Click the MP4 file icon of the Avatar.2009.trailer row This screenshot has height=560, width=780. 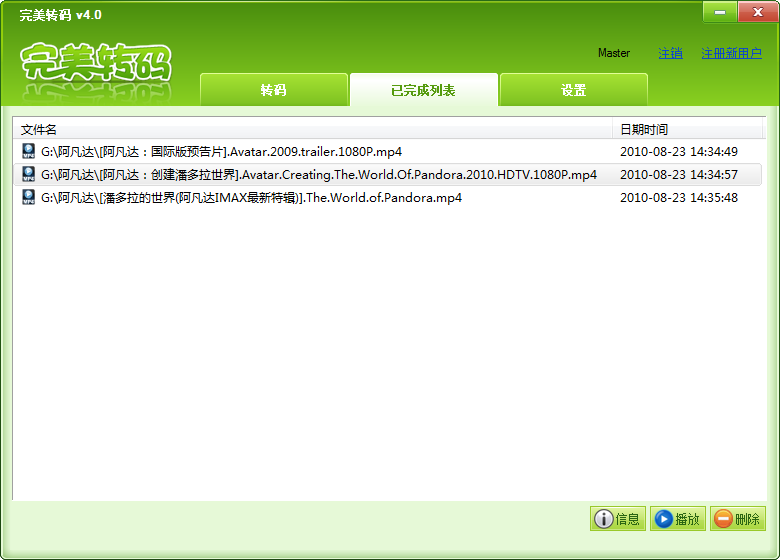click(28, 151)
